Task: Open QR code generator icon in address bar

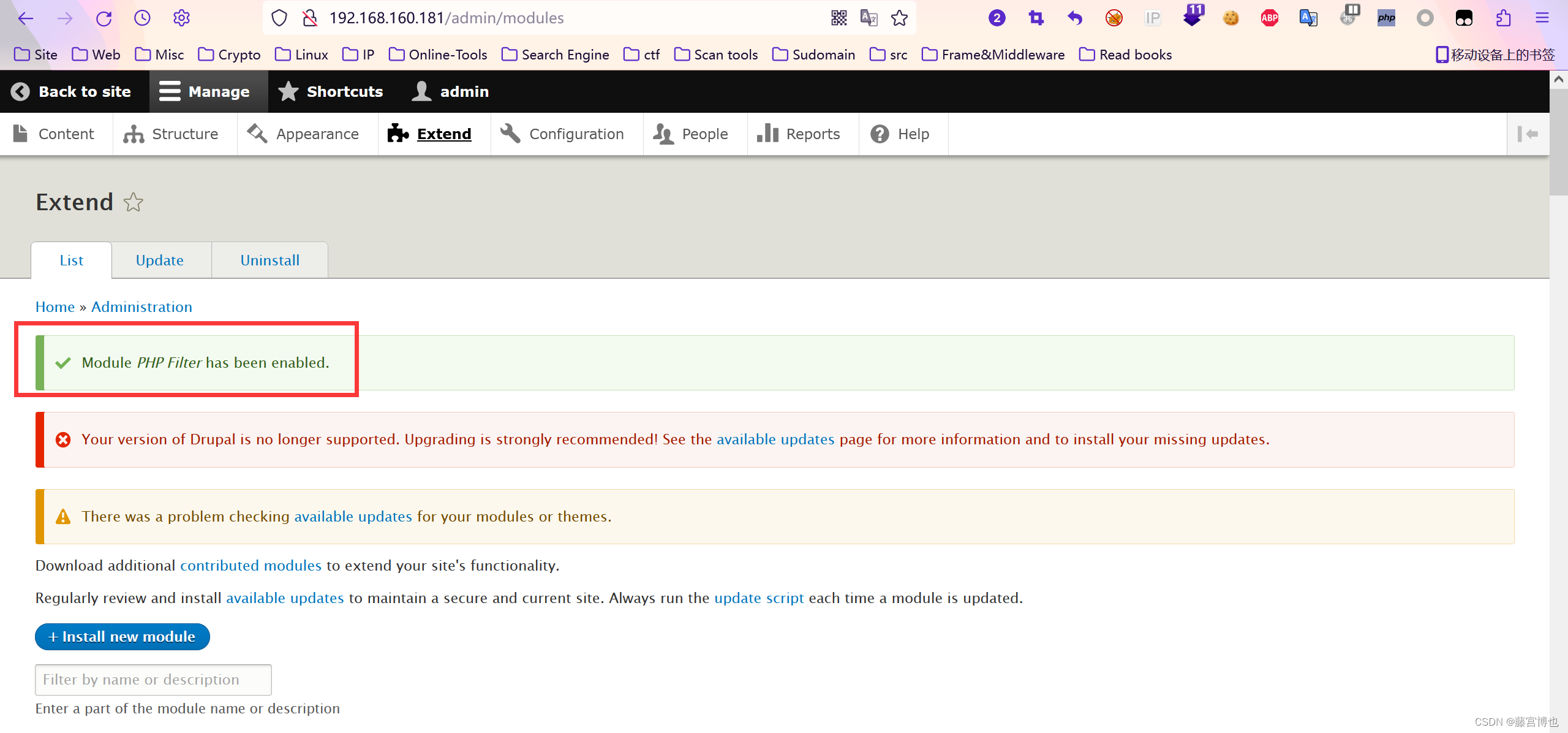Action: (x=839, y=18)
